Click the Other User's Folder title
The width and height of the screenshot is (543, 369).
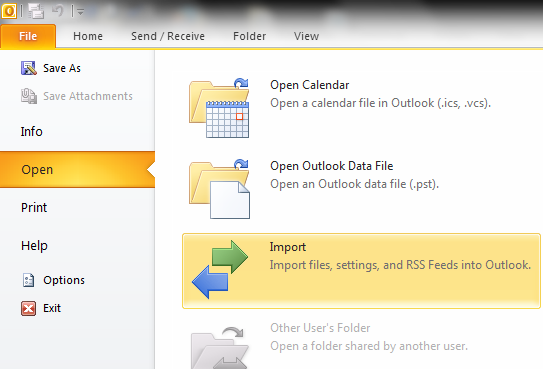[320, 328]
